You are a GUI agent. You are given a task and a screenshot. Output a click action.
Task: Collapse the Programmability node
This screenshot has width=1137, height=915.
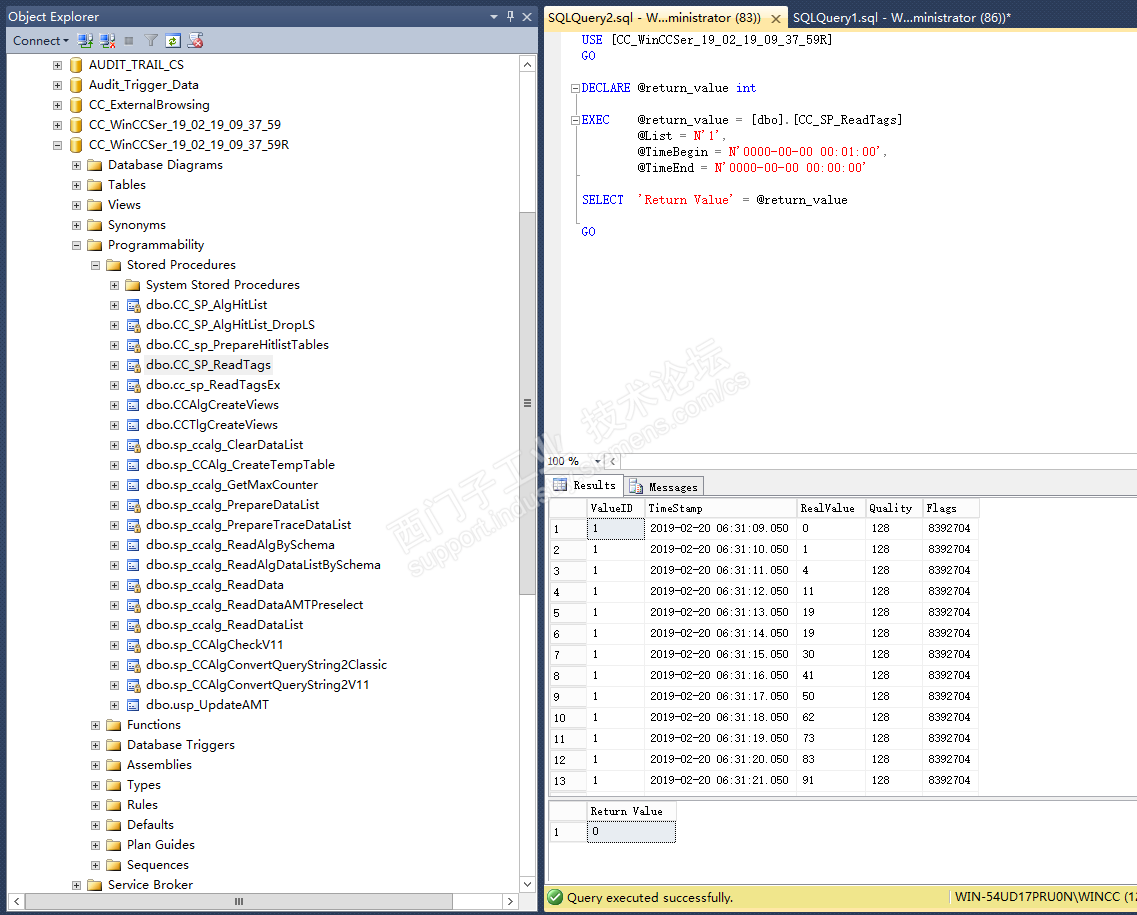coord(76,245)
